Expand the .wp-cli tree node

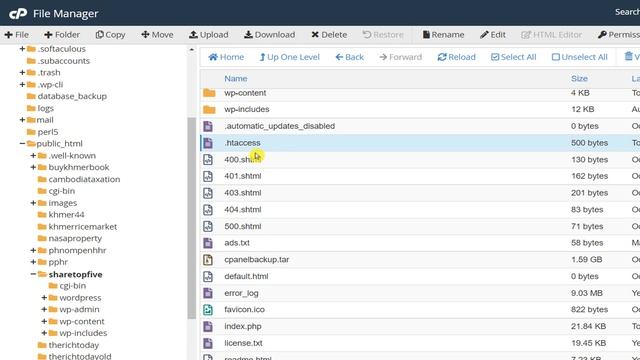point(22,84)
